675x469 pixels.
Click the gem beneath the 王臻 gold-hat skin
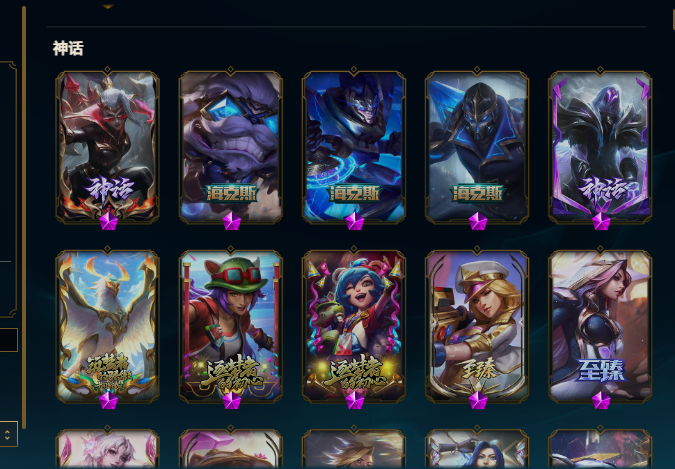[477, 401]
